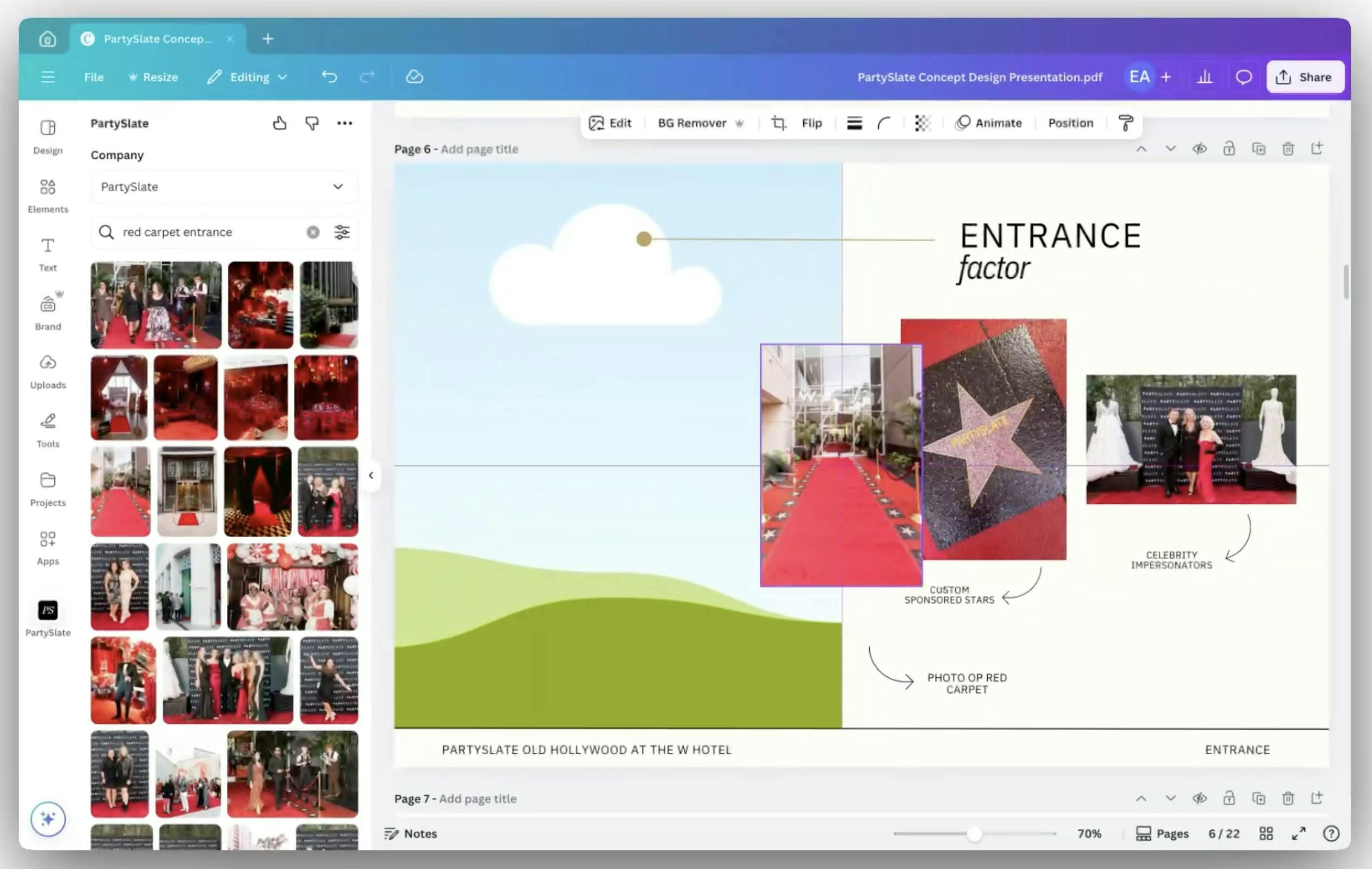The image size is (1372, 869).
Task: Click the Magic assistant sparkle button
Action: tap(48, 819)
